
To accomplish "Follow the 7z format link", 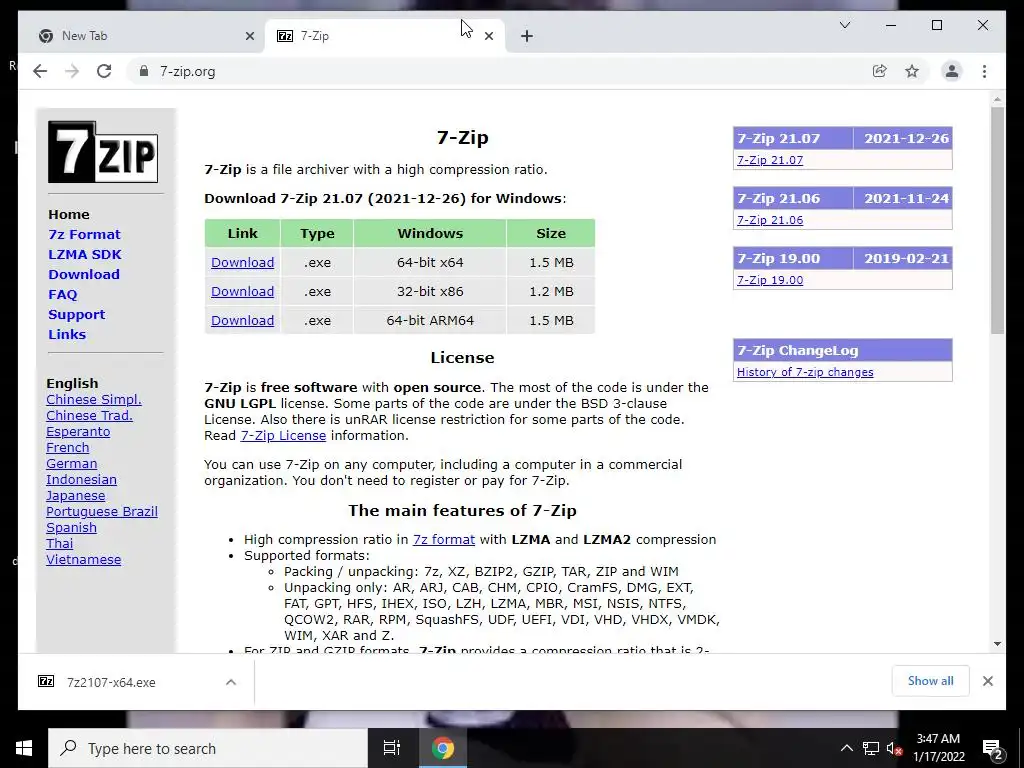I will click(x=443, y=539).
